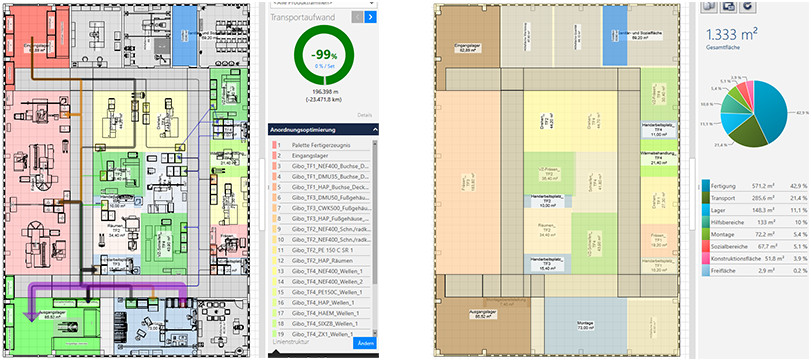Click the Sozialbereiche legend color swatch
The width and height of the screenshot is (811, 360).
705,247
